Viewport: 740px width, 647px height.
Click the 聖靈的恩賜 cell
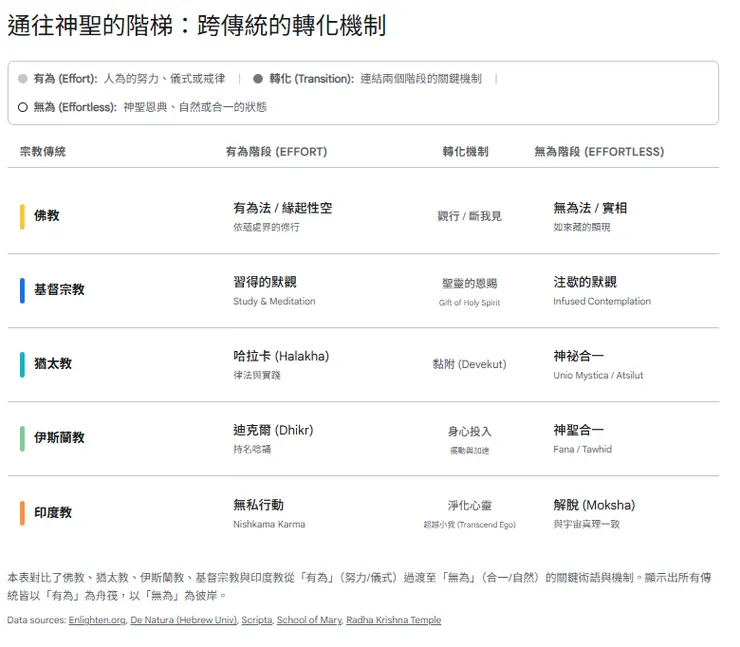469,284
